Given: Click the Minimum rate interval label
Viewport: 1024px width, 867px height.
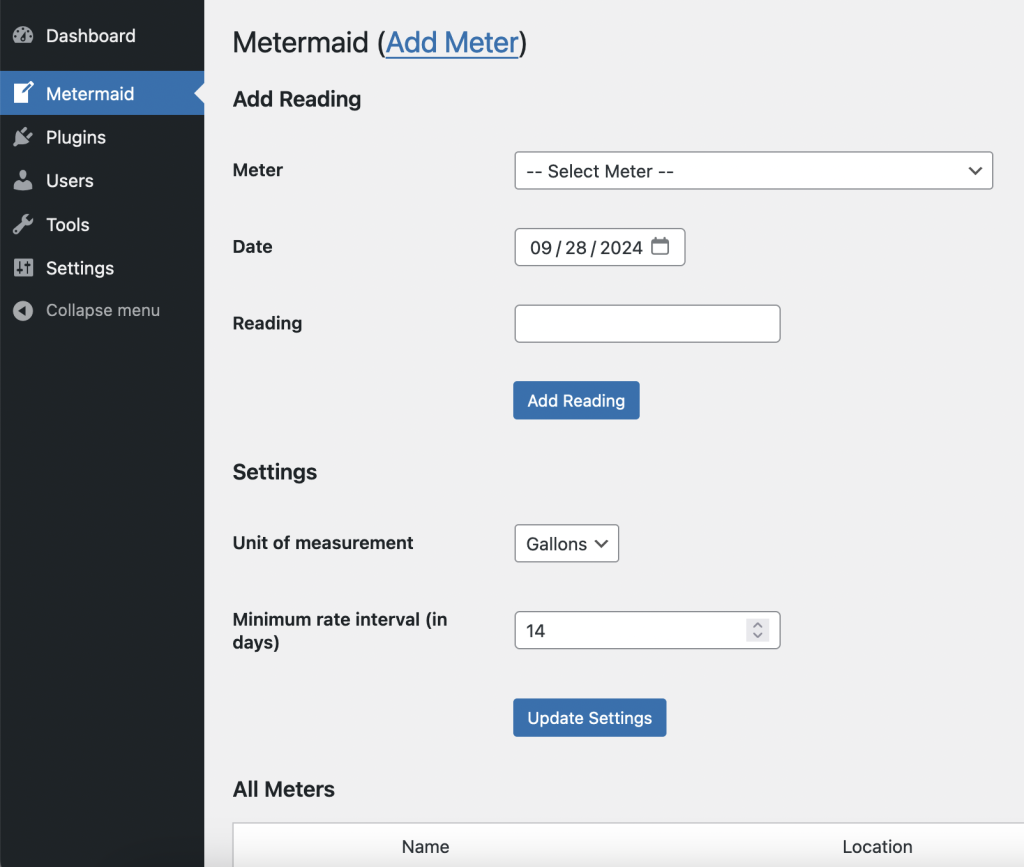Looking at the screenshot, I should click(x=340, y=631).
